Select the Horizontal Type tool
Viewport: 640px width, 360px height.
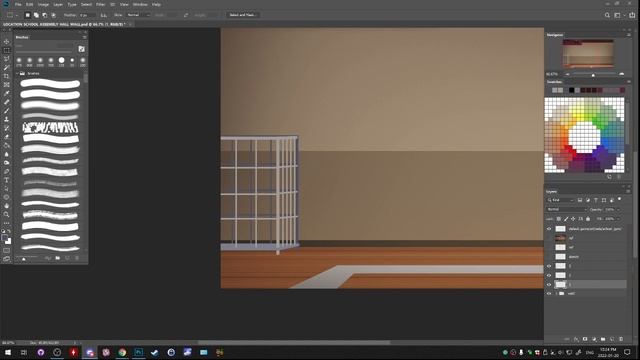click(x=7, y=180)
